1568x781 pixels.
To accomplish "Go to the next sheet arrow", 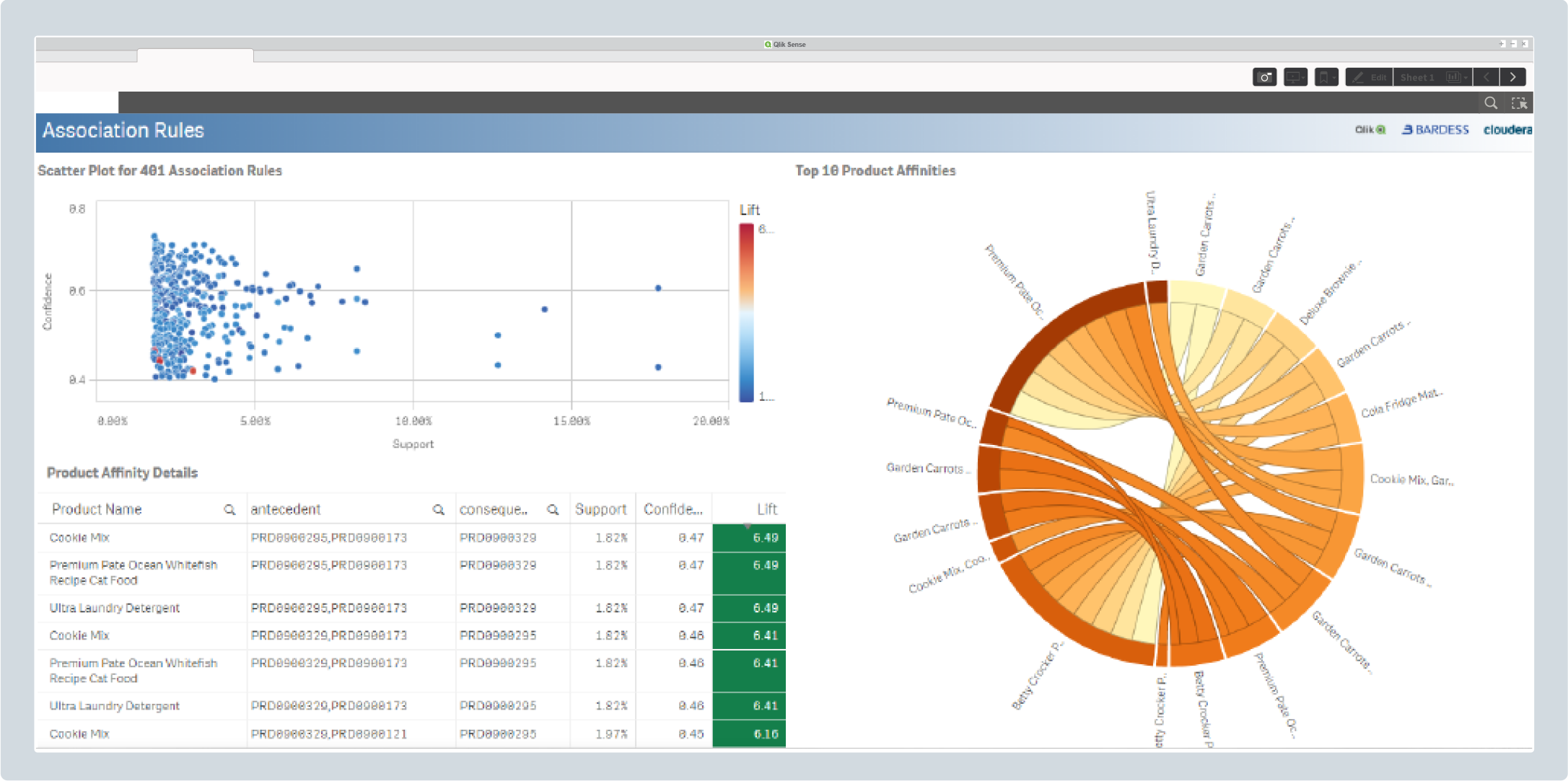I will pos(1513,77).
